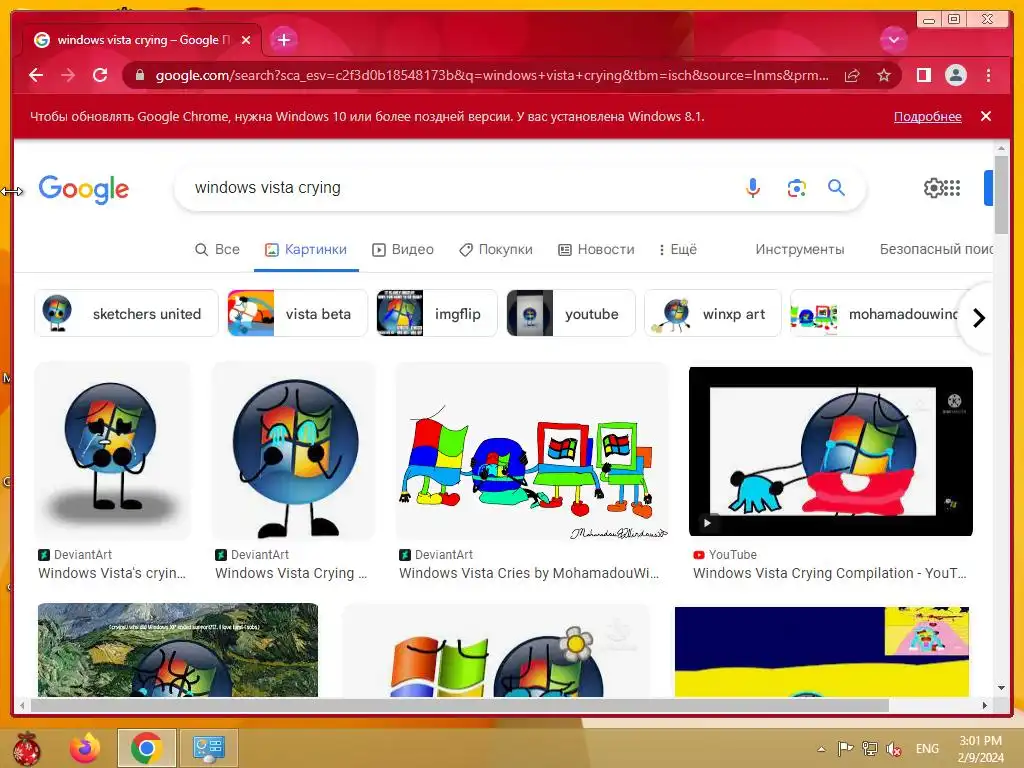This screenshot has height=768, width=1024.
Task: Click 'Windows Vista Cries by MohamadouWi...' caption
Action: click(529, 573)
